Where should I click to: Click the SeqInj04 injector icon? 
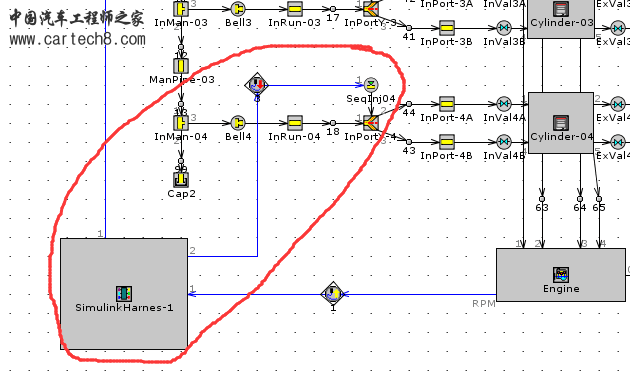point(371,85)
